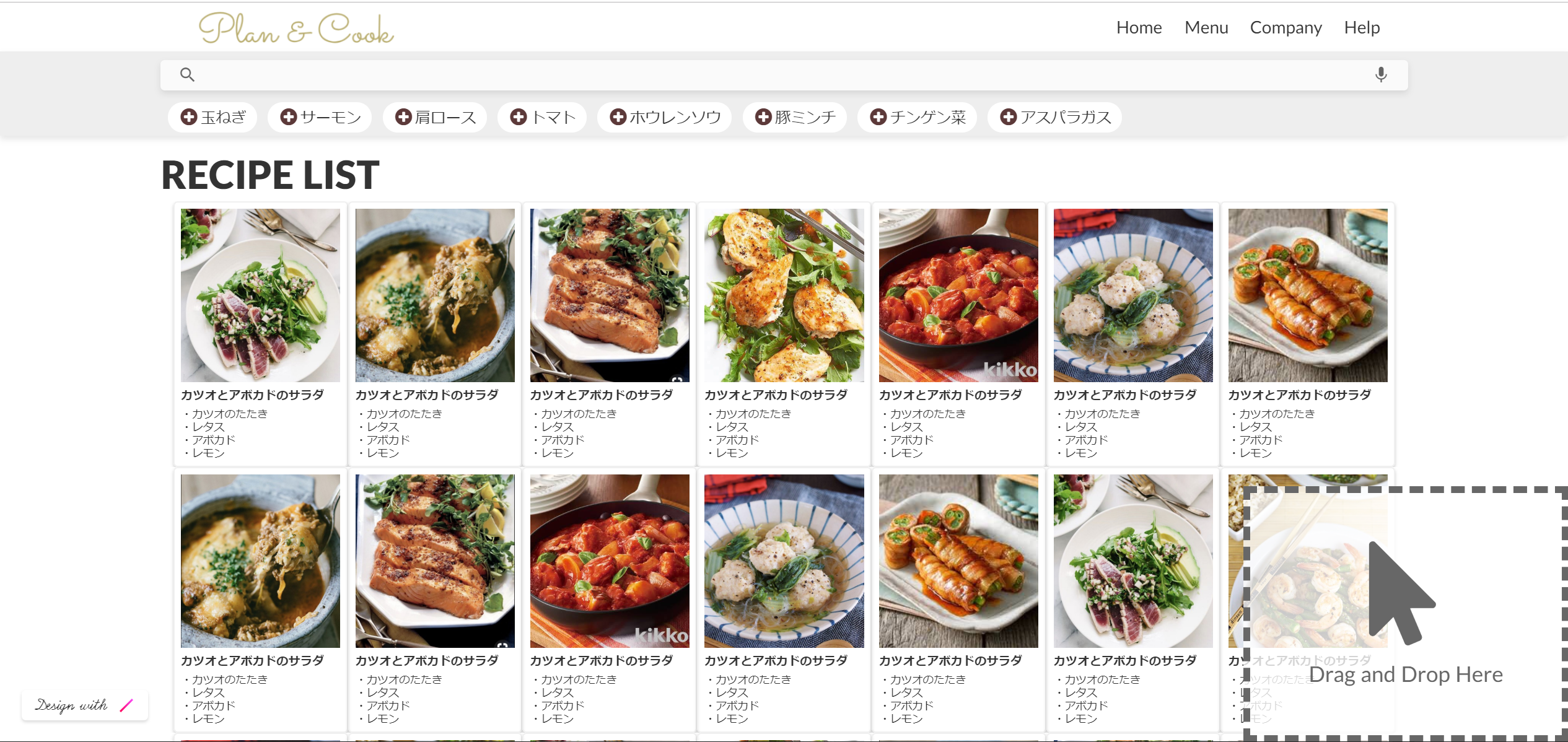
Task: Open the Help link
Action: 1361,28
